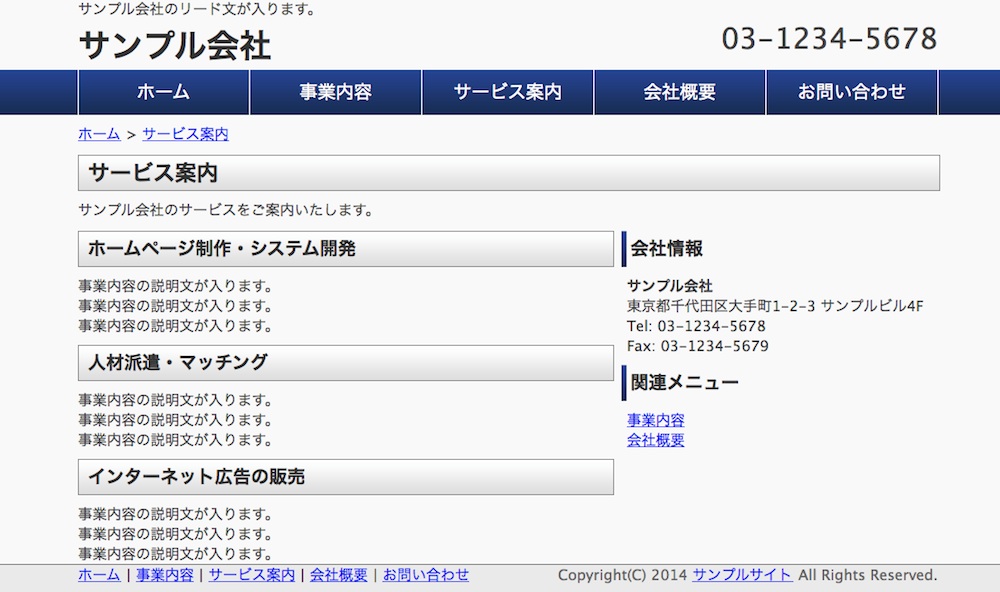Open 会社概要 in the blue navigation bar
The height and width of the screenshot is (592, 1000).
coord(679,92)
